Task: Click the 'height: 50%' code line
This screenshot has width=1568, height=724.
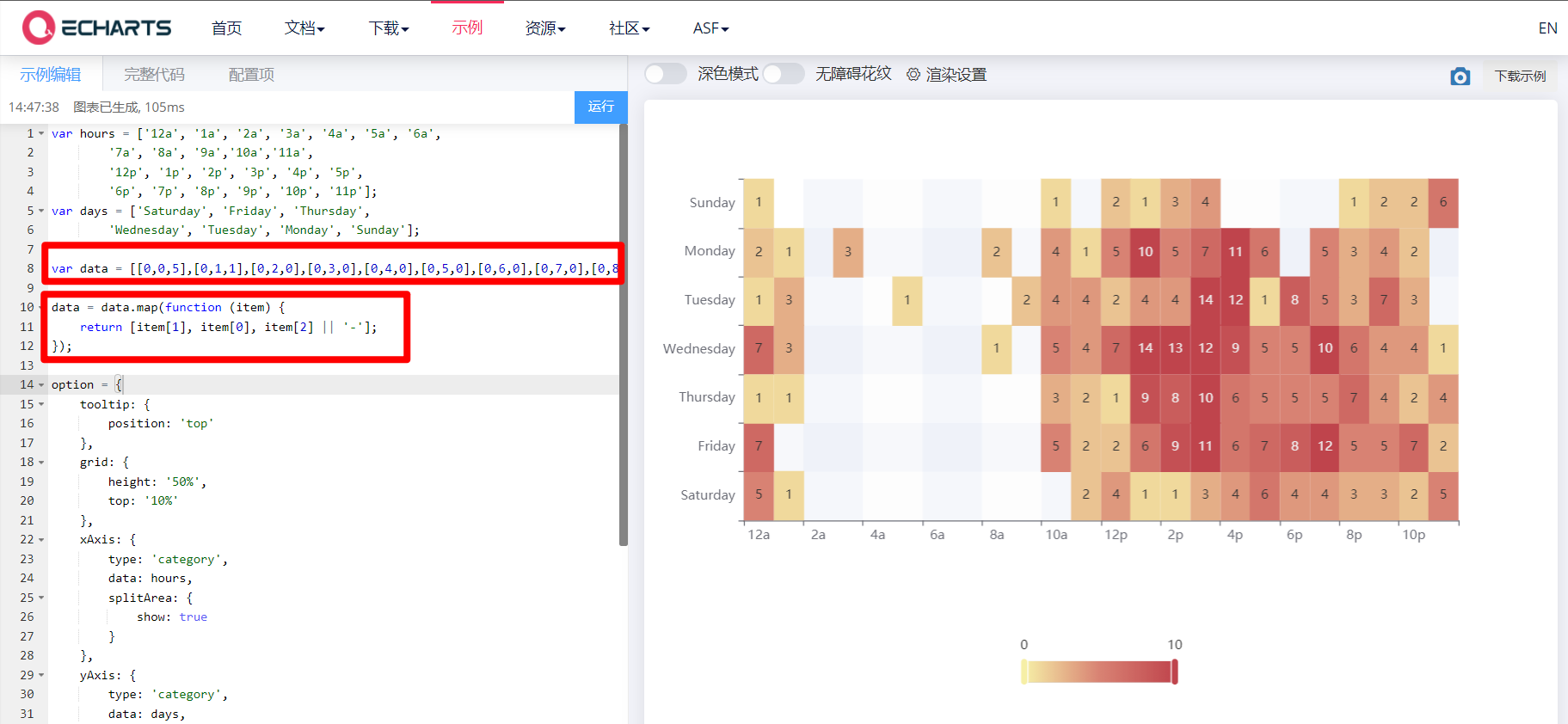Action: pos(157,482)
